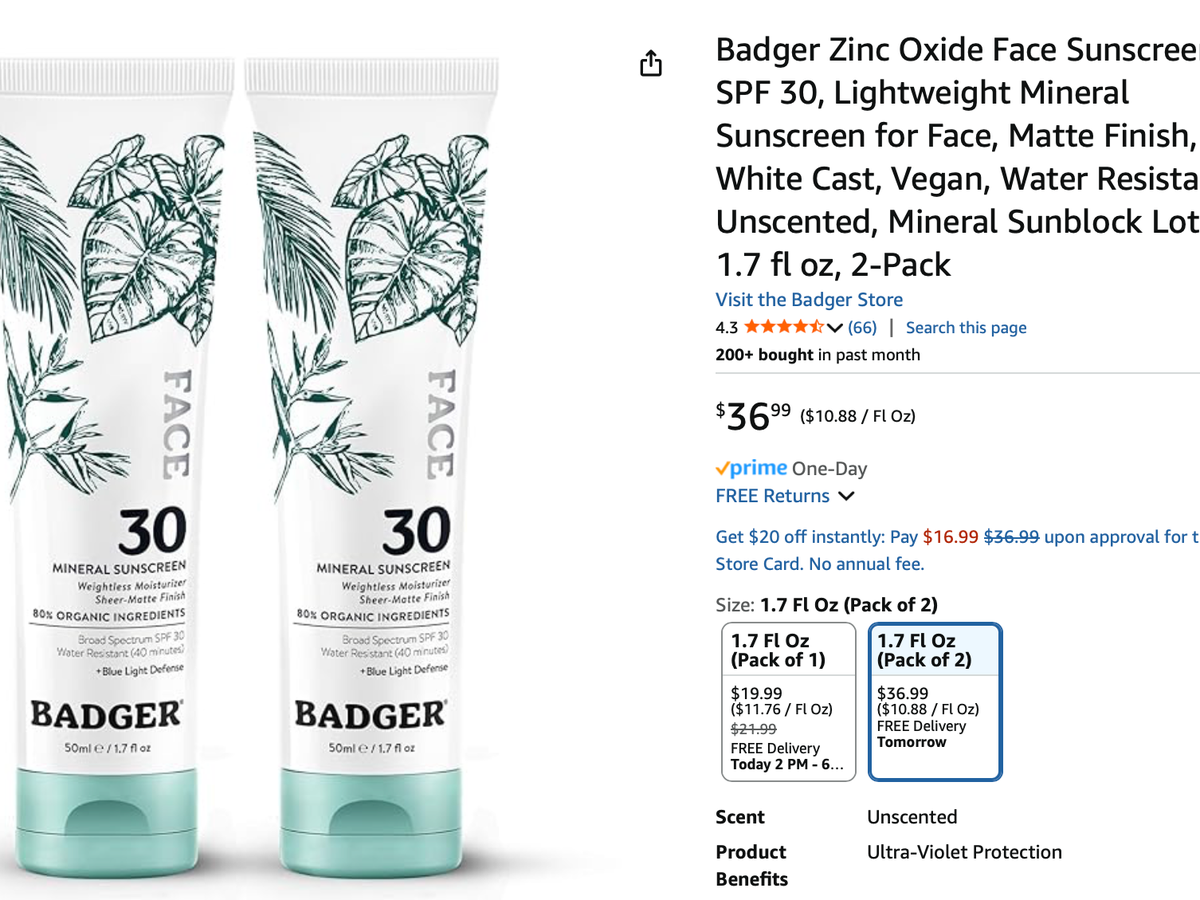Open the (66) customer reviews link
This screenshot has width=1200, height=900.
click(x=862, y=327)
